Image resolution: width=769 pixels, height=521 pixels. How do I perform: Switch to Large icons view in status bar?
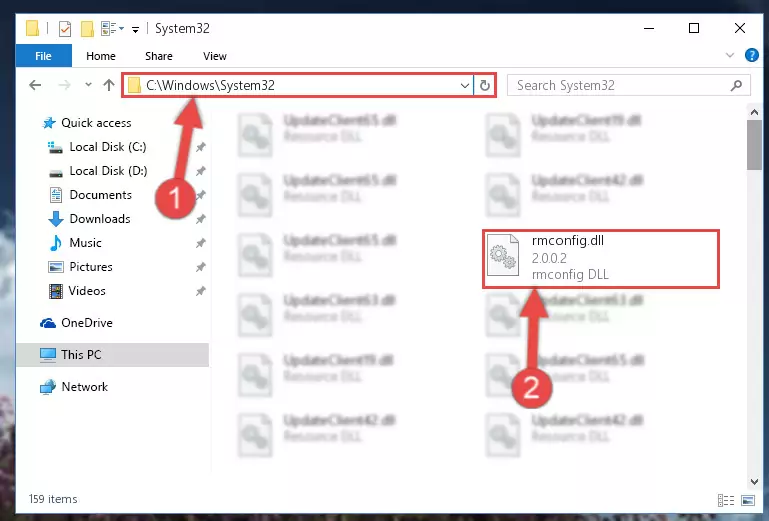pyautogui.click(x=748, y=500)
